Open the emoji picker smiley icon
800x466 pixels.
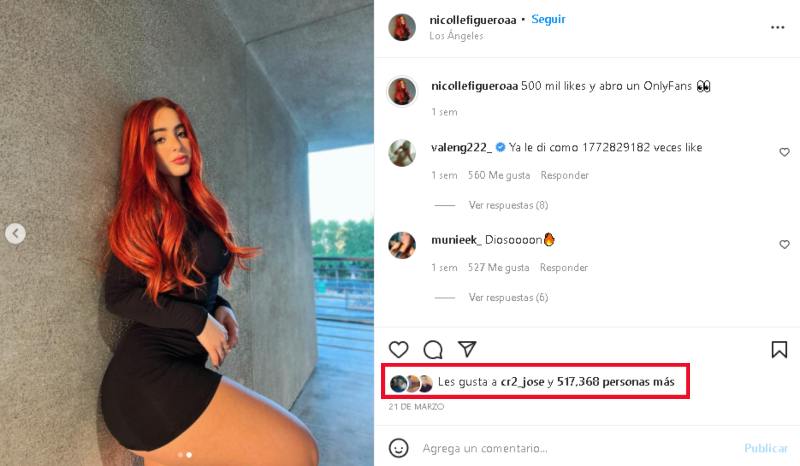398,448
